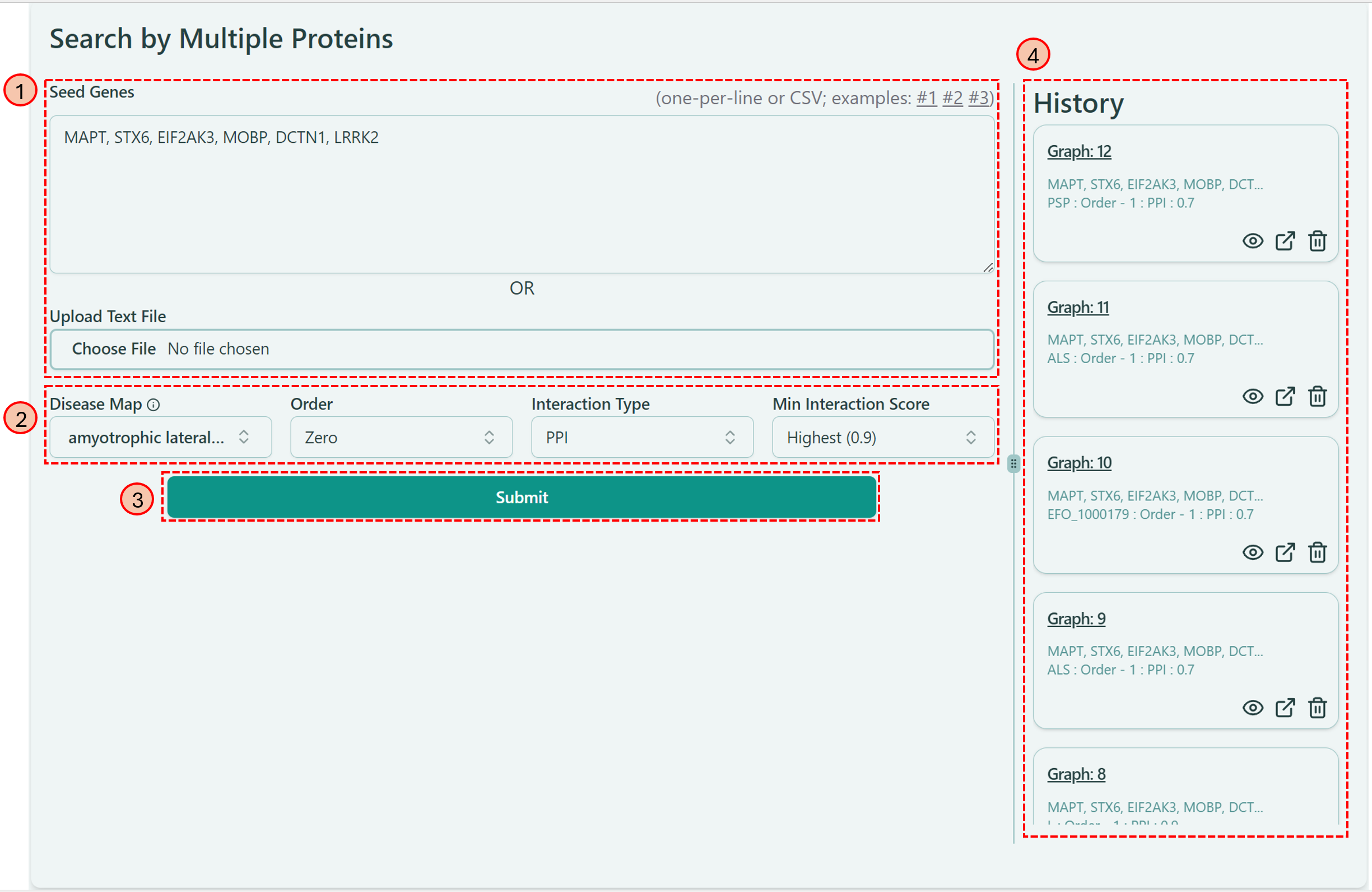Open the Graph: 10 history link
The width and height of the screenshot is (1372, 892).
click(x=1079, y=463)
